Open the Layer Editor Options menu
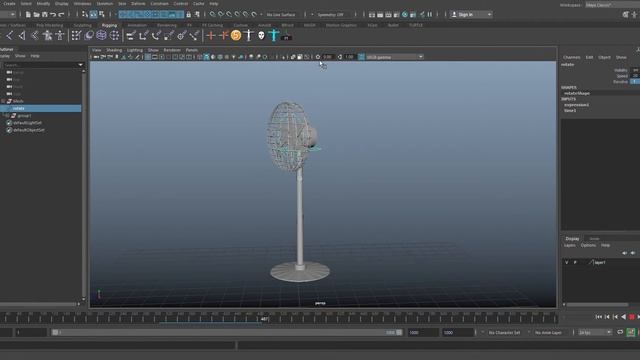 (588, 245)
